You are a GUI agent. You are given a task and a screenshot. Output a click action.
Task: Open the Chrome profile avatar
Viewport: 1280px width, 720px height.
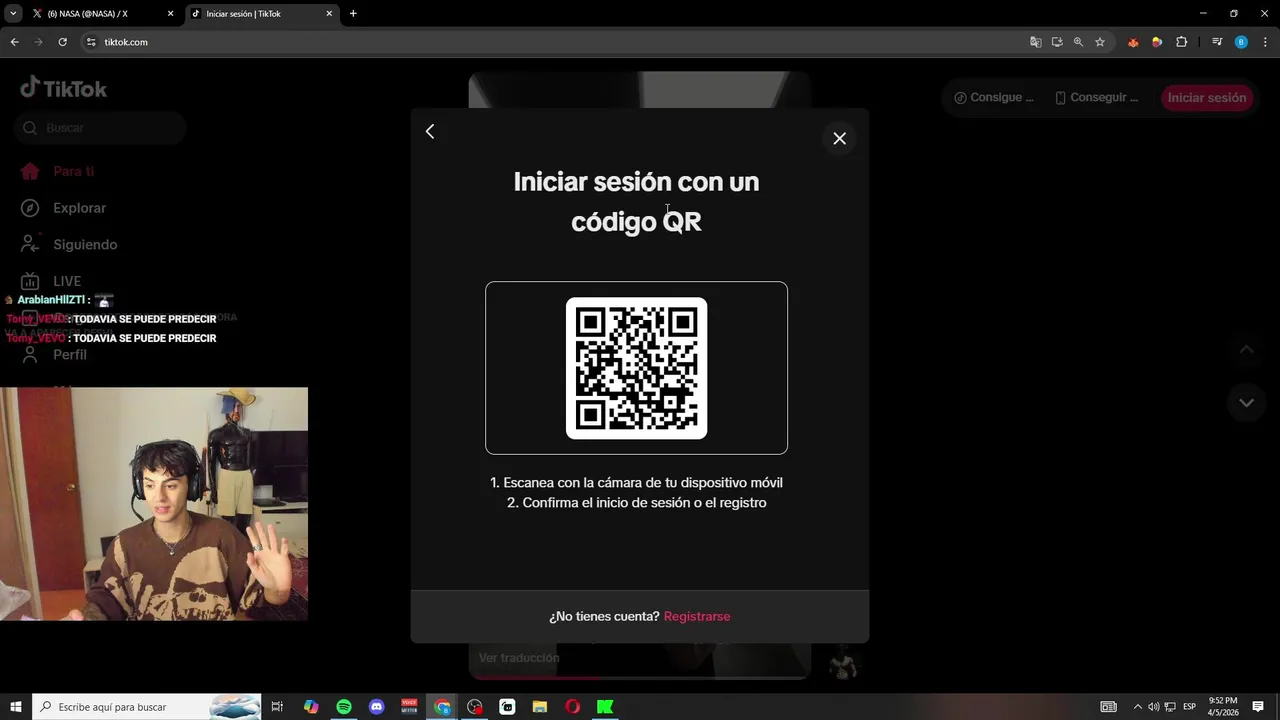(1241, 42)
